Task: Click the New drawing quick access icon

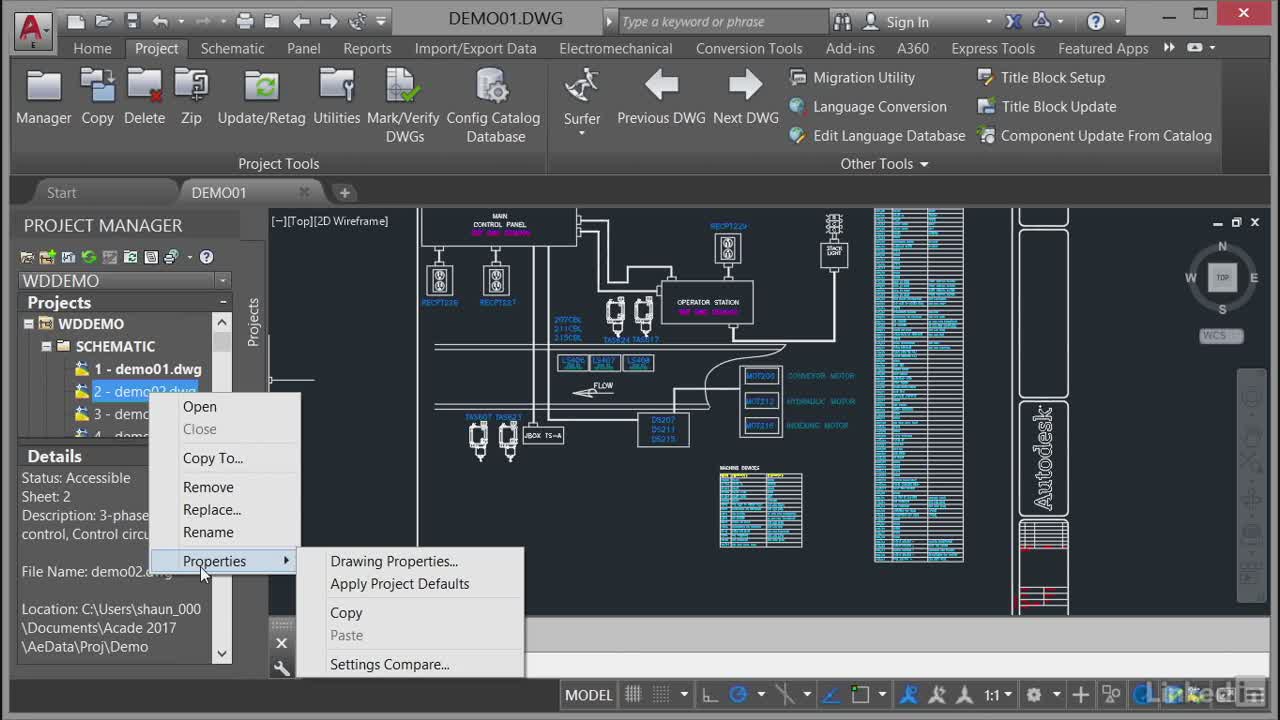Action: tap(75, 21)
